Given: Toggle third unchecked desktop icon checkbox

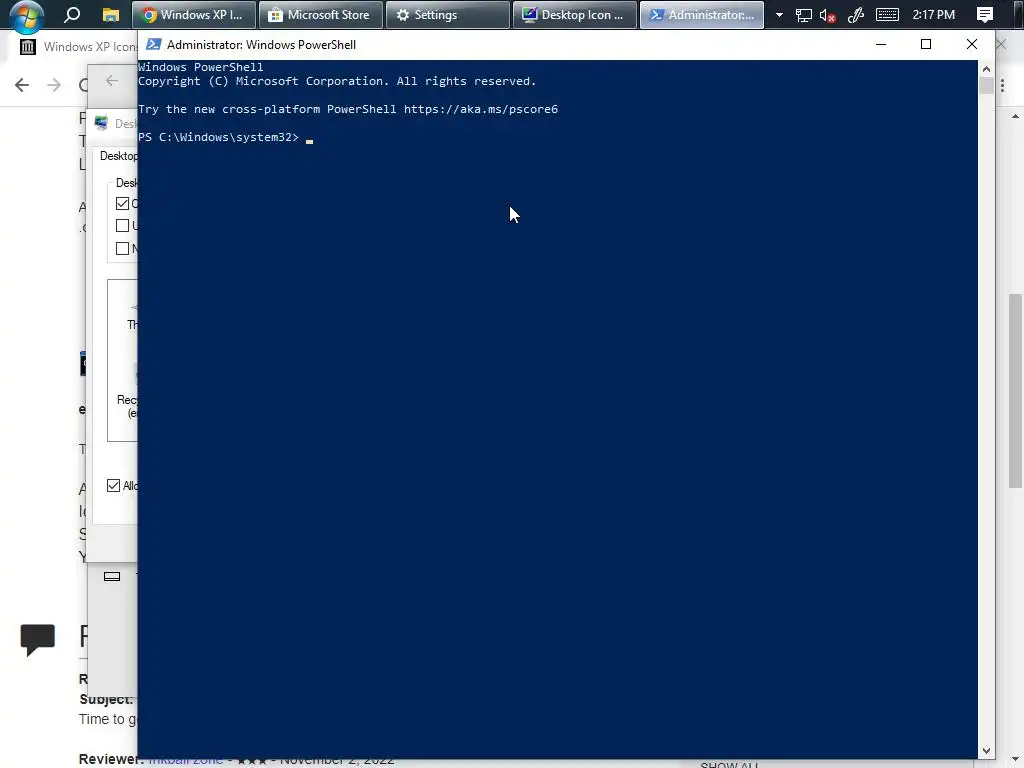Looking at the screenshot, I should 122,249.
